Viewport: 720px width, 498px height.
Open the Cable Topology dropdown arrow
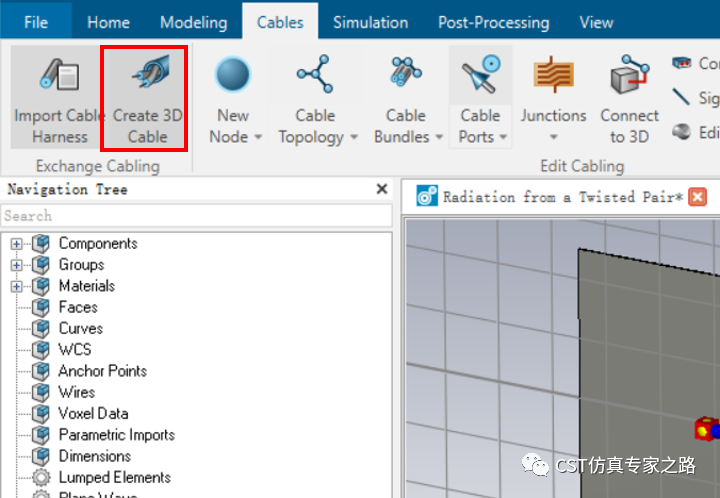352,137
